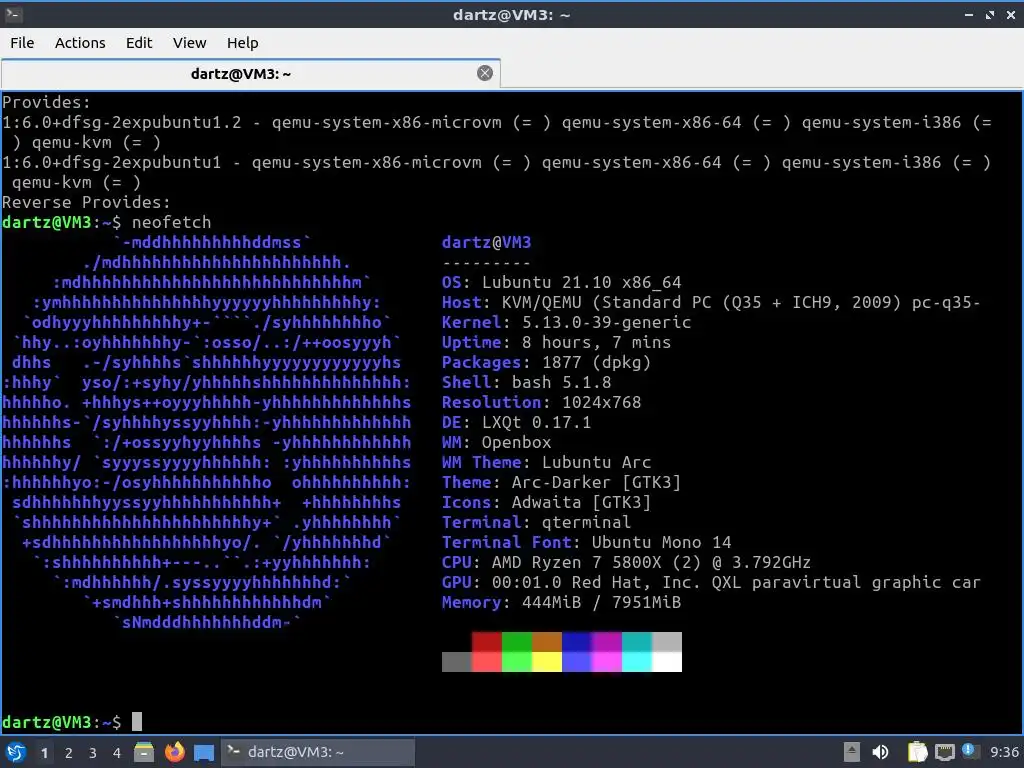This screenshot has height=768, width=1024.
Task: Click the show desktop icon in the panel
Action: (x=204, y=752)
